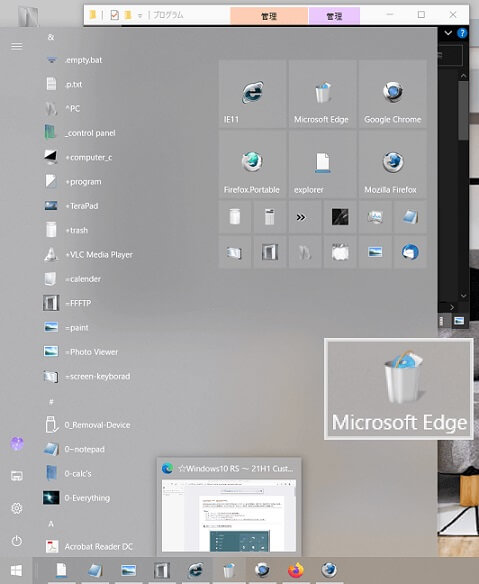Open the Chrome taskbar icon
The image size is (479, 584).
click(262, 570)
